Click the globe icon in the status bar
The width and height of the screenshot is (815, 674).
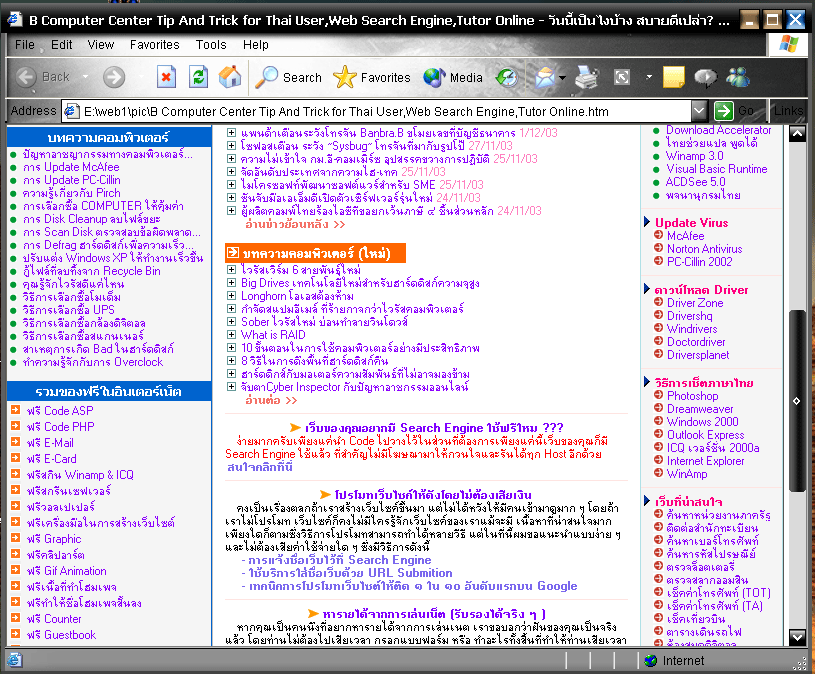coord(651,660)
